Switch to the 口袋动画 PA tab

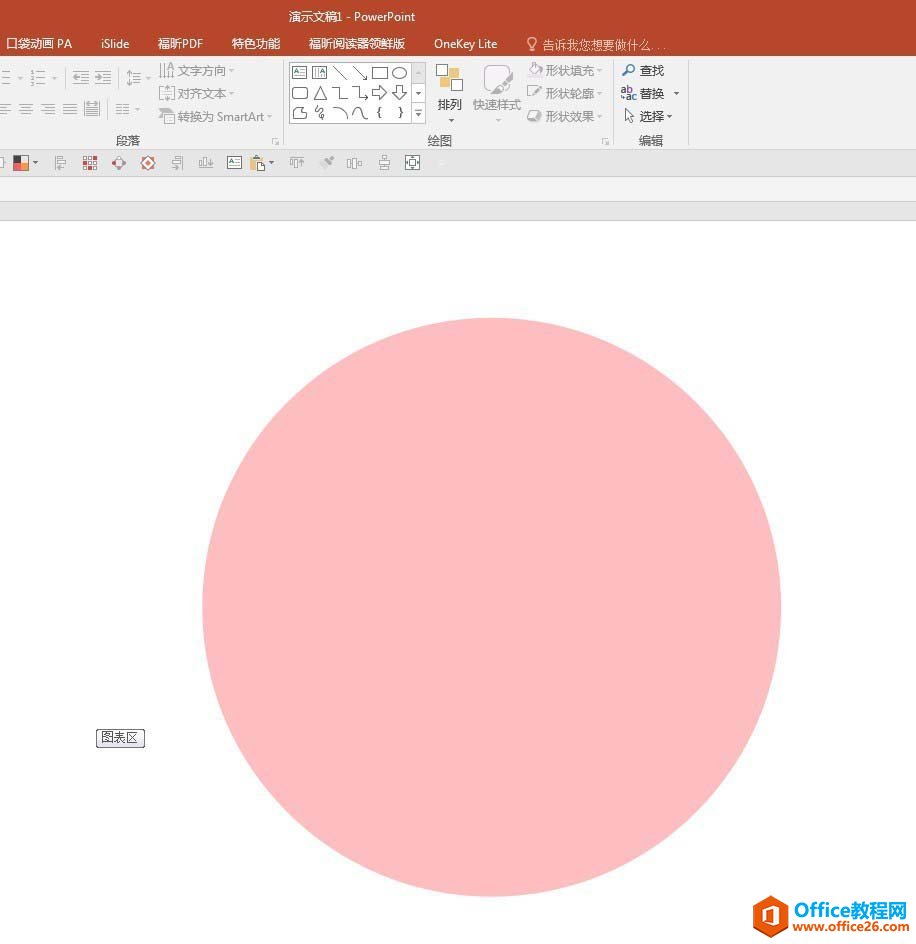(39, 44)
